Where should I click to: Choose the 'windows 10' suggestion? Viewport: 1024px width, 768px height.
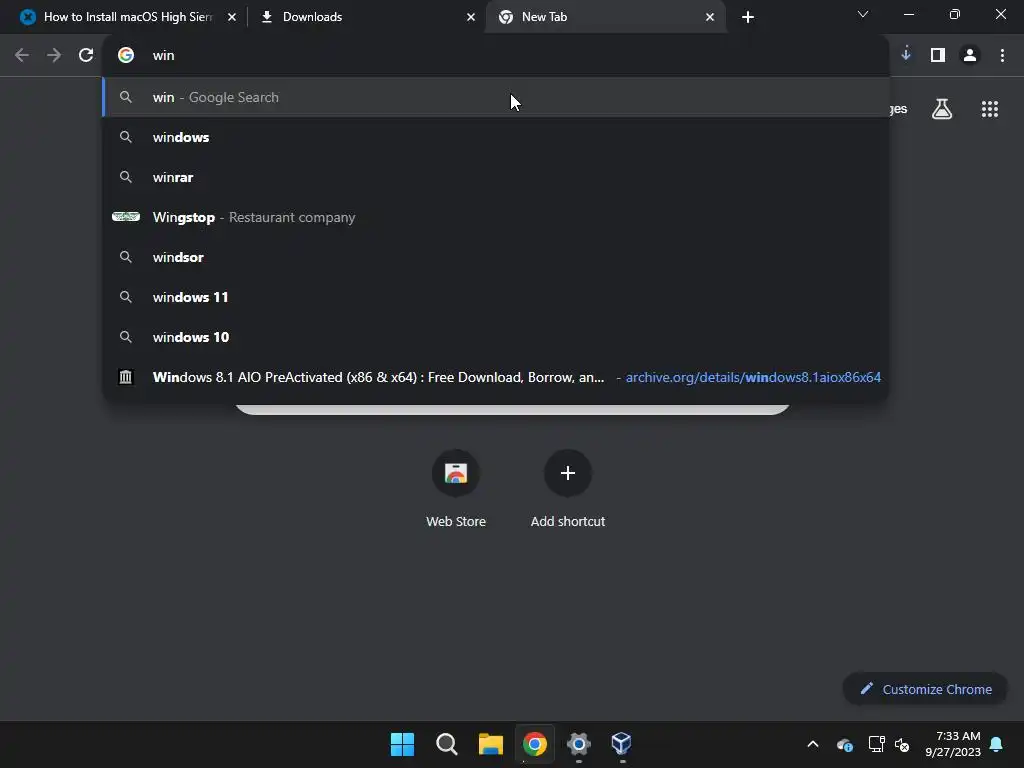496,337
